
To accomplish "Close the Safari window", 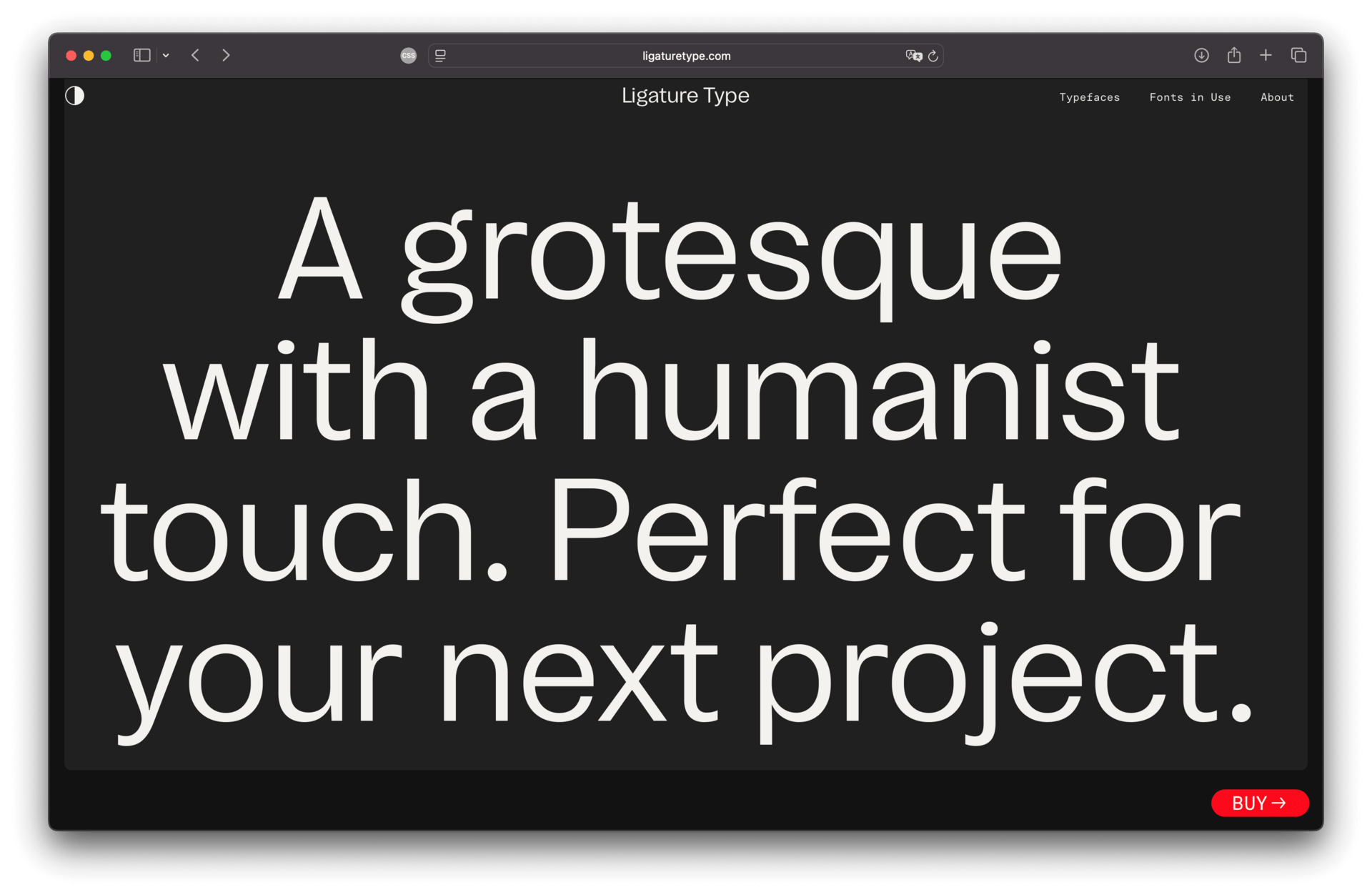I will point(71,56).
